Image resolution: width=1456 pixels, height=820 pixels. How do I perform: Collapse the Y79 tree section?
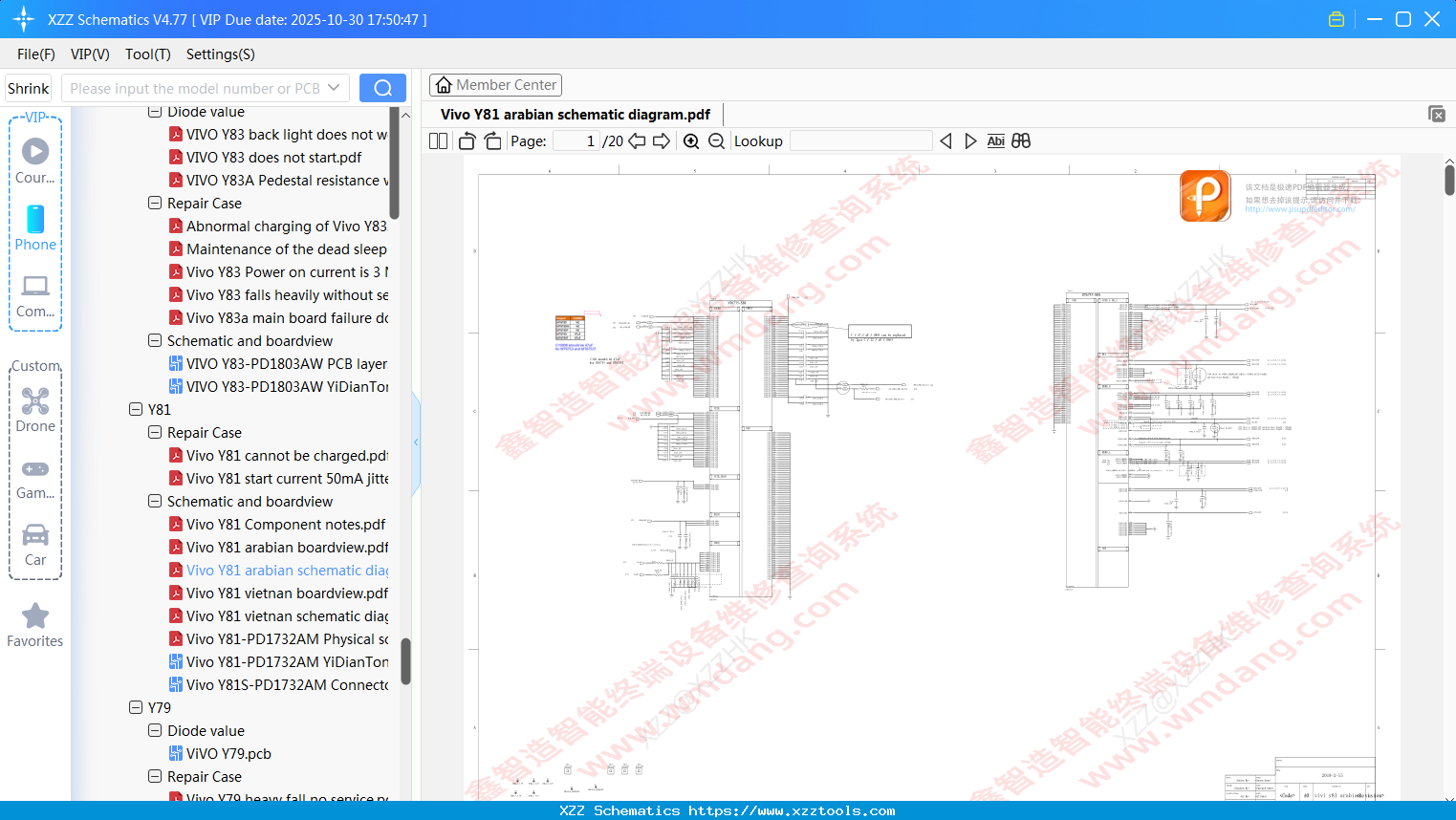tap(136, 707)
